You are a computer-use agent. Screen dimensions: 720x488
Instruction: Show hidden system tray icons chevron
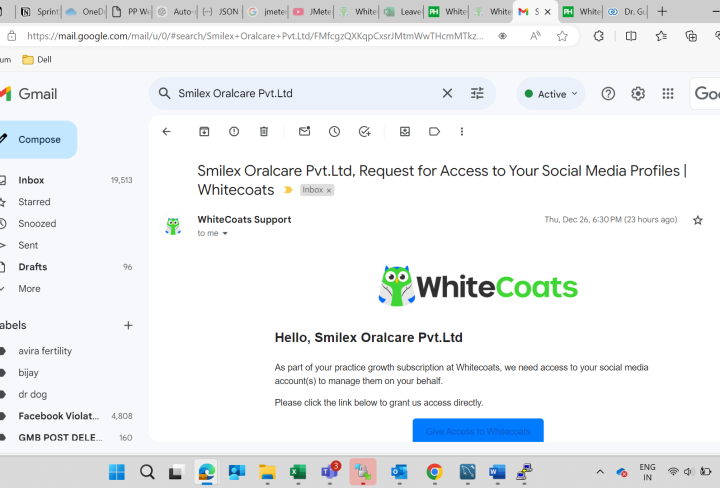pyautogui.click(x=600, y=472)
